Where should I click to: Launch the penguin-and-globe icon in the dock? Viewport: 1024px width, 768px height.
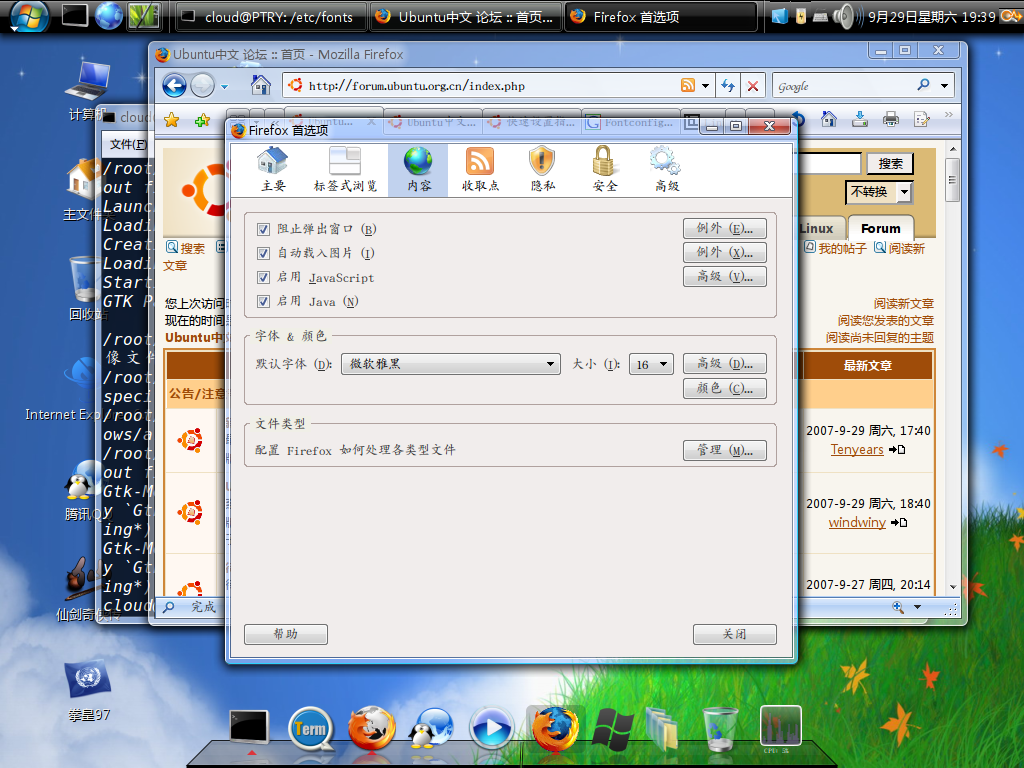pos(430,728)
